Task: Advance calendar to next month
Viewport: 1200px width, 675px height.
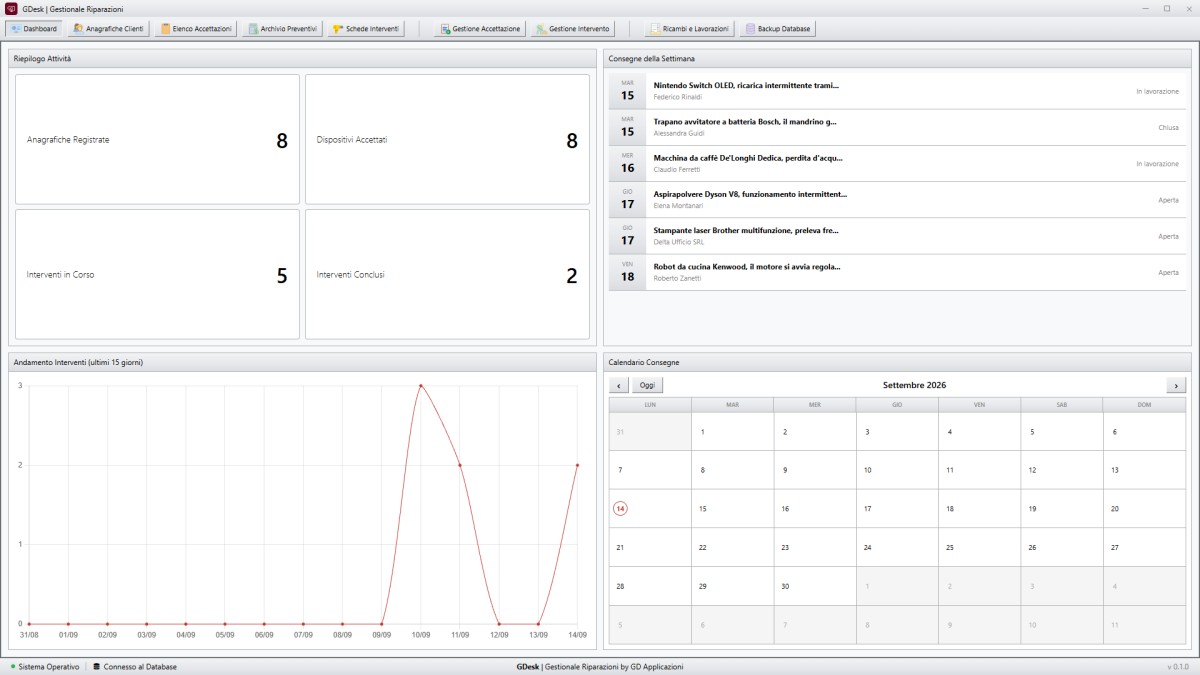Action: click(x=1176, y=385)
